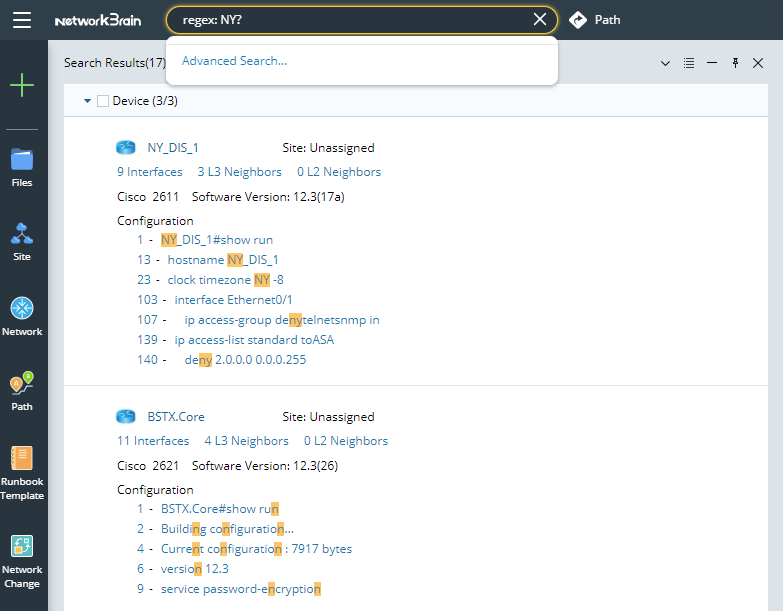Image resolution: width=783 pixels, height=611 pixels.
Task: Click 'Software Version: 12.3(17a)' text
Action: click(268, 197)
